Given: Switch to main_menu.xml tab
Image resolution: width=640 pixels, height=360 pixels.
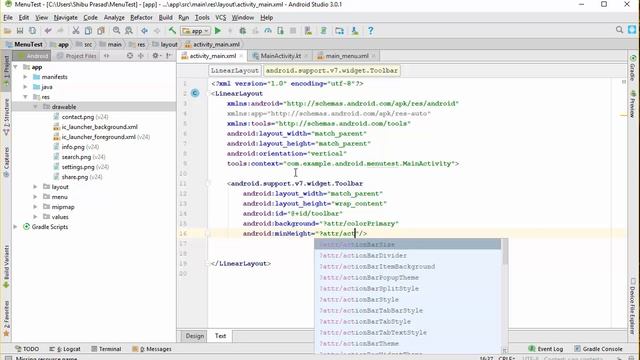Looking at the screenshot, I should [x=347, y=56].
